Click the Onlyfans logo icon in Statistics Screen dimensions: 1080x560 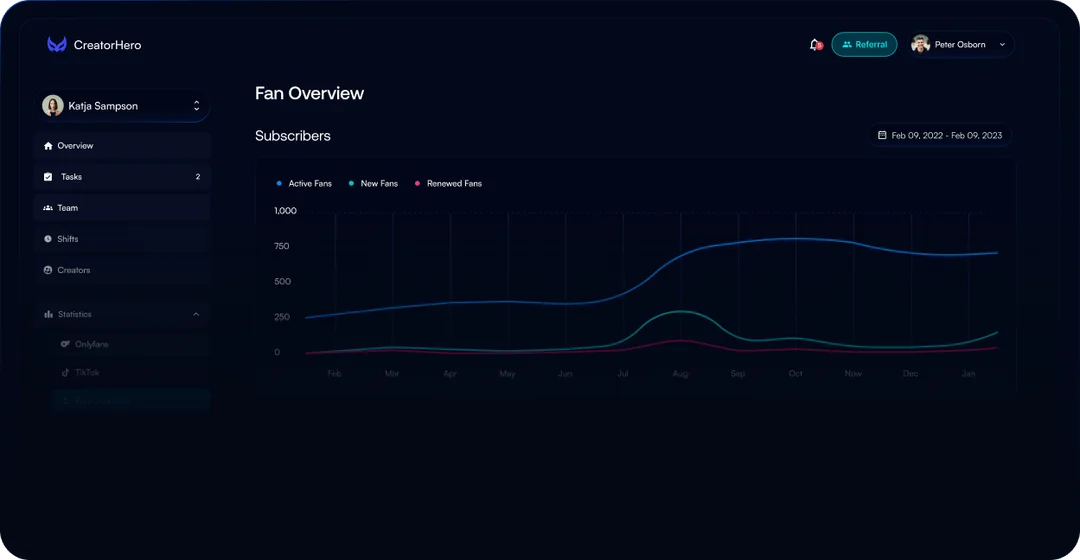coord(65,344)
